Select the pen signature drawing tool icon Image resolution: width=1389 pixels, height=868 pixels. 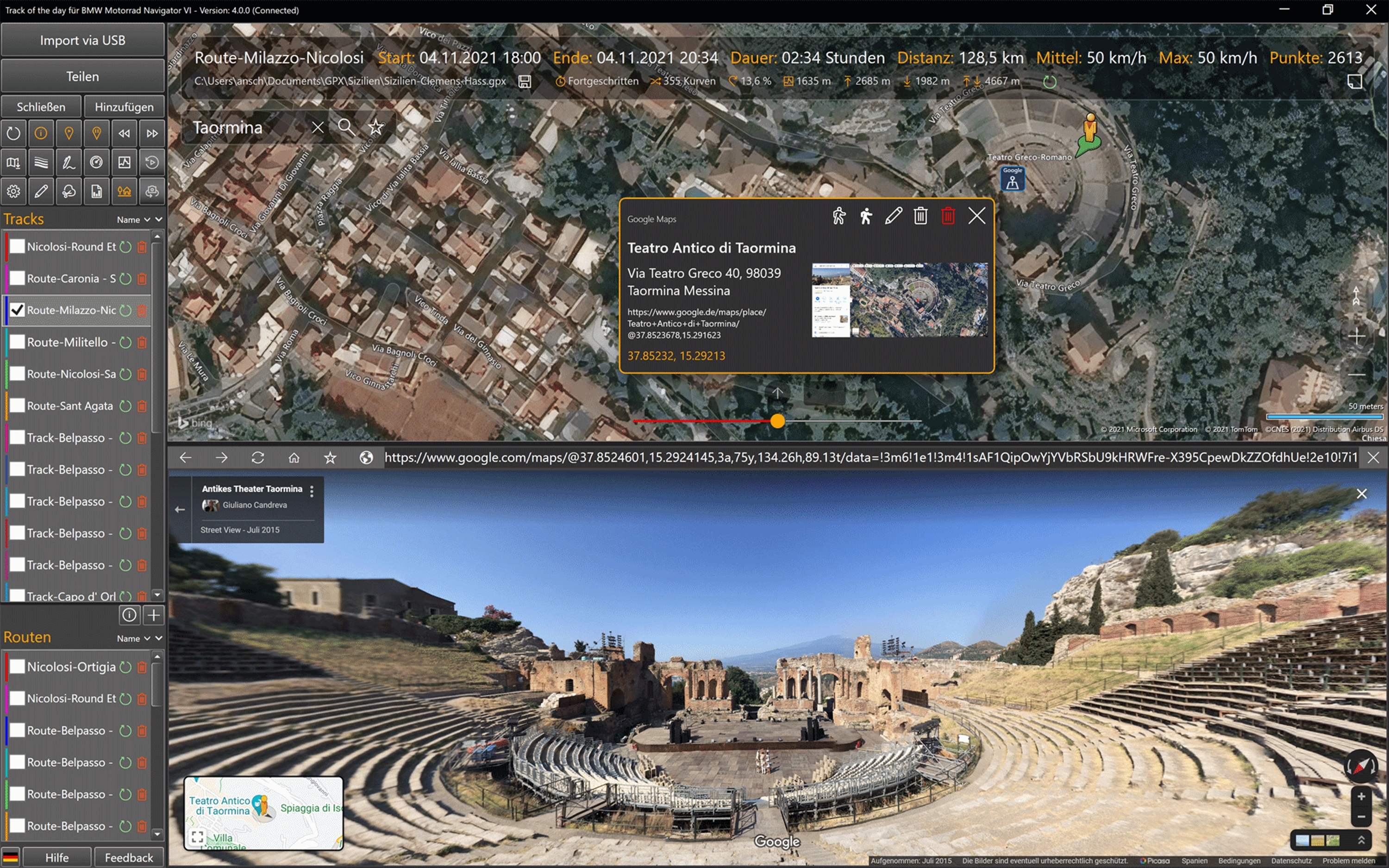pos(69,162)
